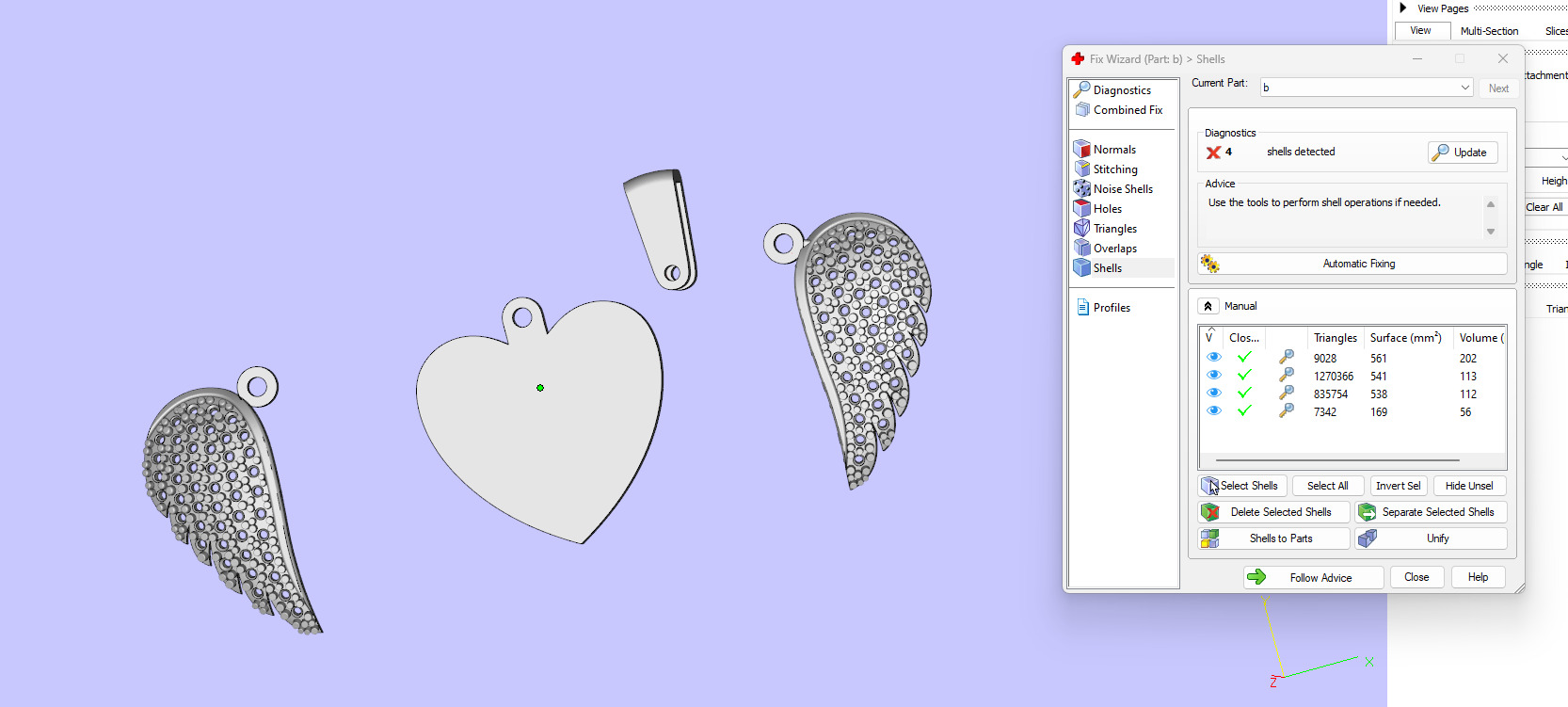Sort shells list by Surface column
1568x707 pixels.
(x=1406, y=338)
